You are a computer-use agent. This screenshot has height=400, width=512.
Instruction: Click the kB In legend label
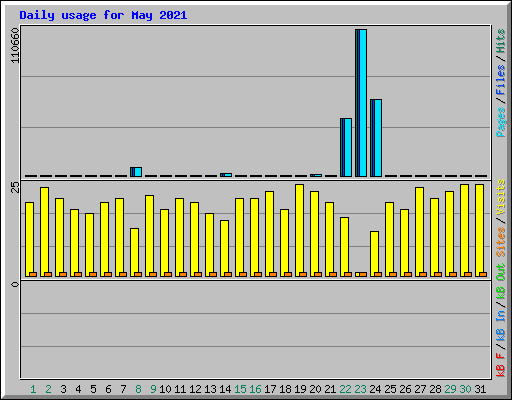(x=500, y=325)
